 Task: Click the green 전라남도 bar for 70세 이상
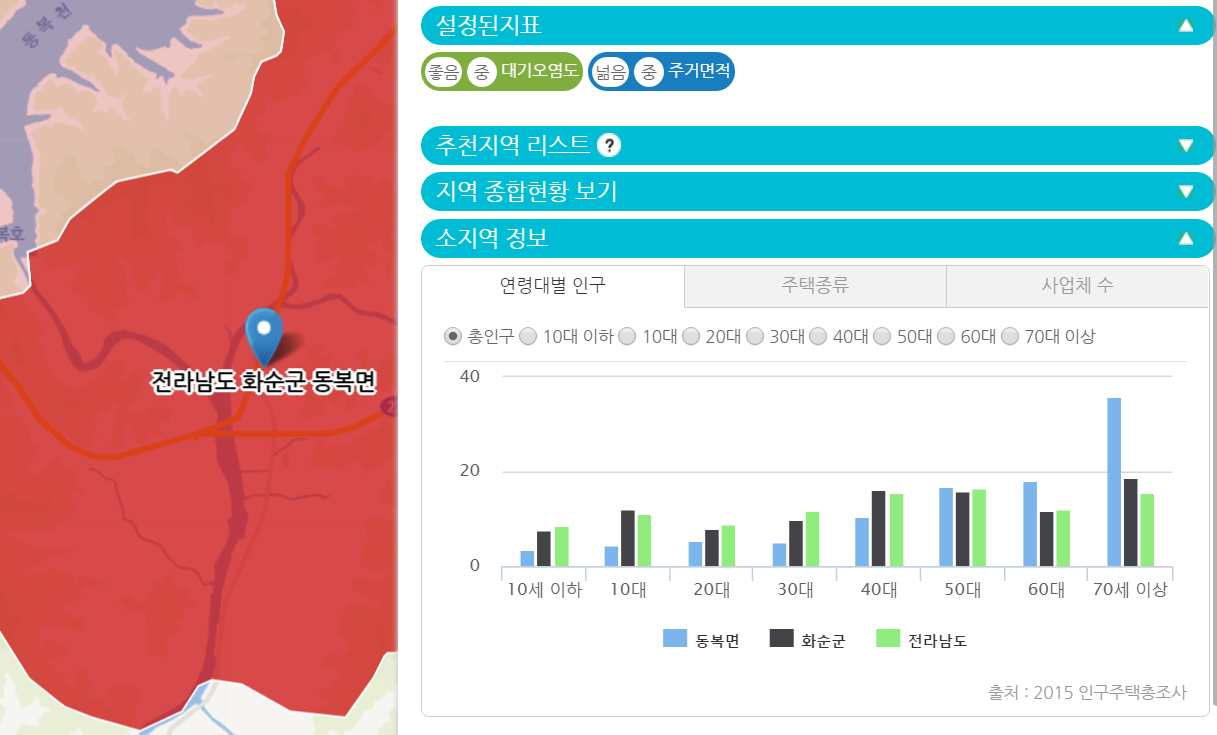click(1147, 530)
